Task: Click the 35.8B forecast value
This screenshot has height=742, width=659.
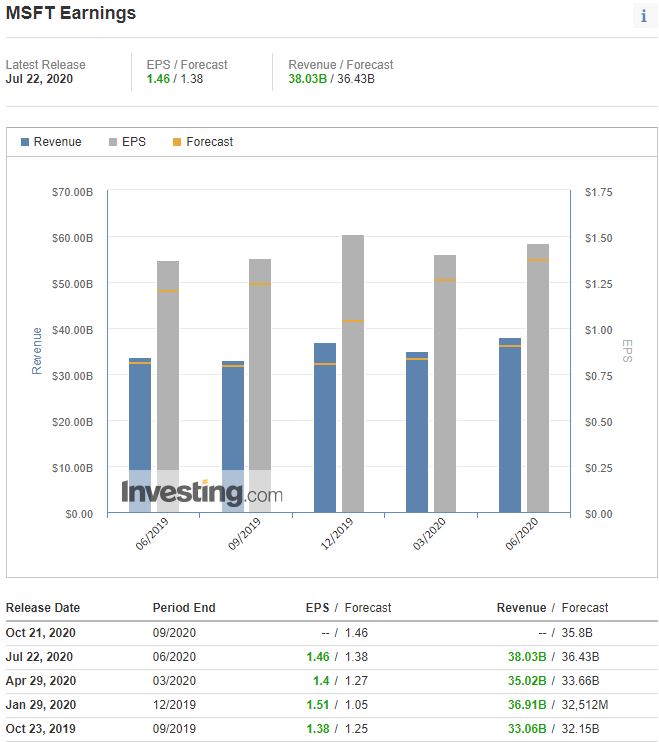Action: [x=577, y=633]
